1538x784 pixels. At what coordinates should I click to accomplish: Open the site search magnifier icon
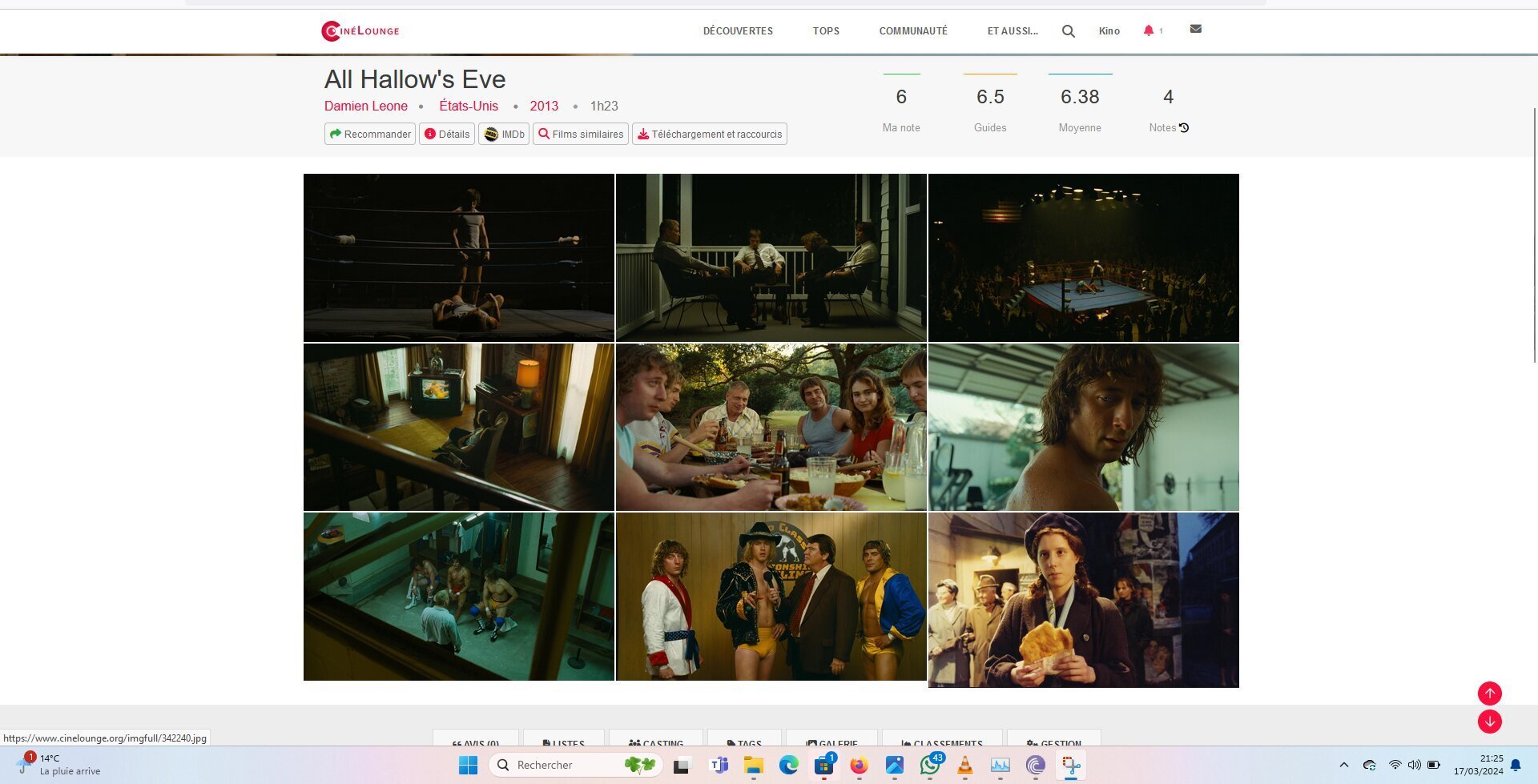[1068, 31]
